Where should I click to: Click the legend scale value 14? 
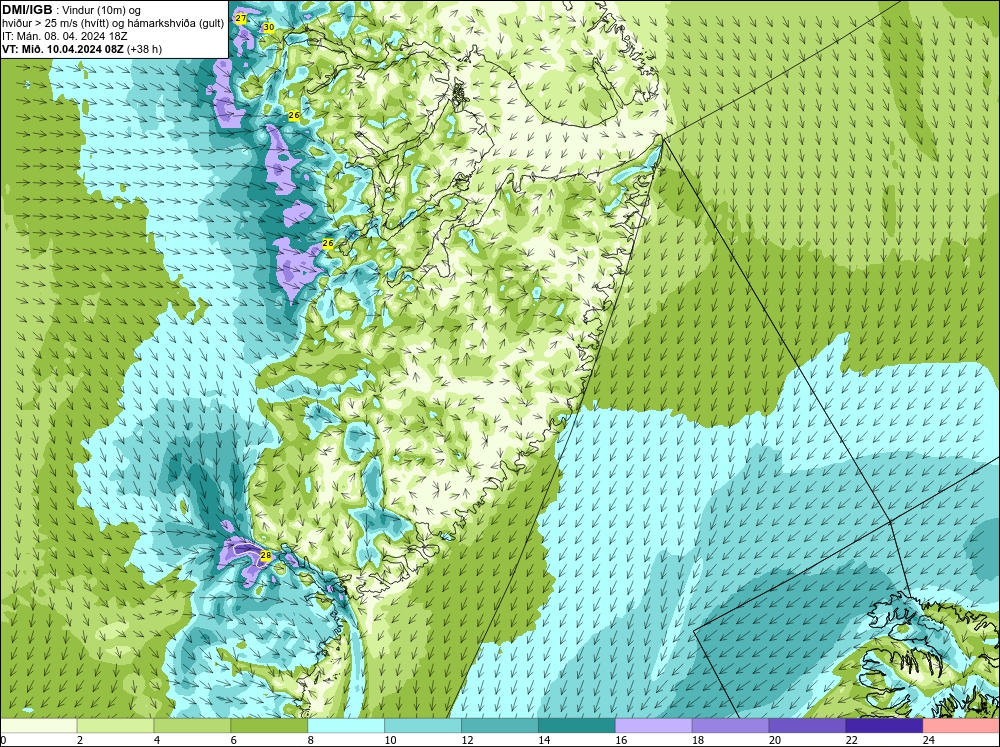click(544, 740)
